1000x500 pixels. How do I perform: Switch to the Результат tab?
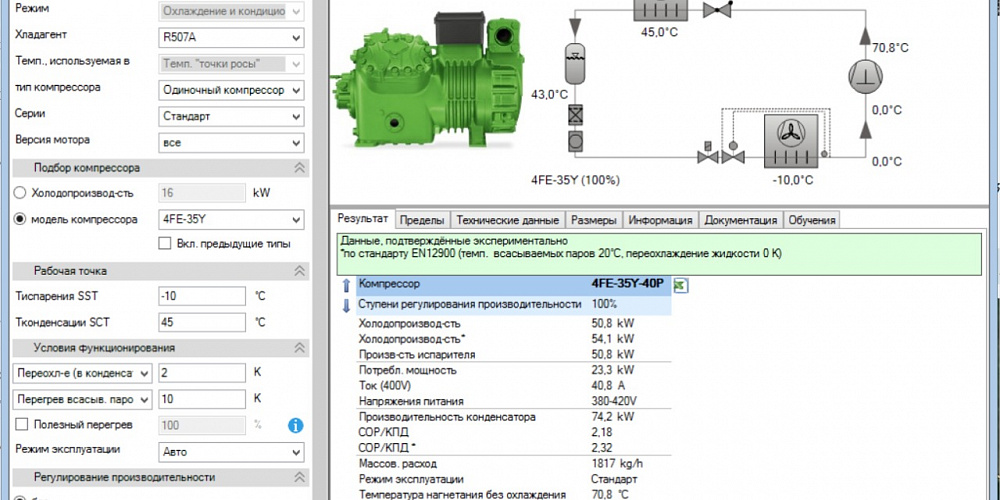362,219
